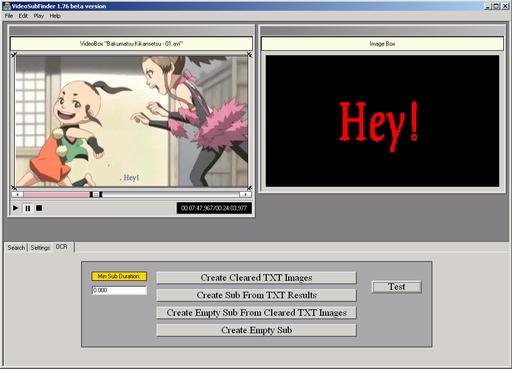Click the Image Box title label
512x369 pixels.
(382, 44)
